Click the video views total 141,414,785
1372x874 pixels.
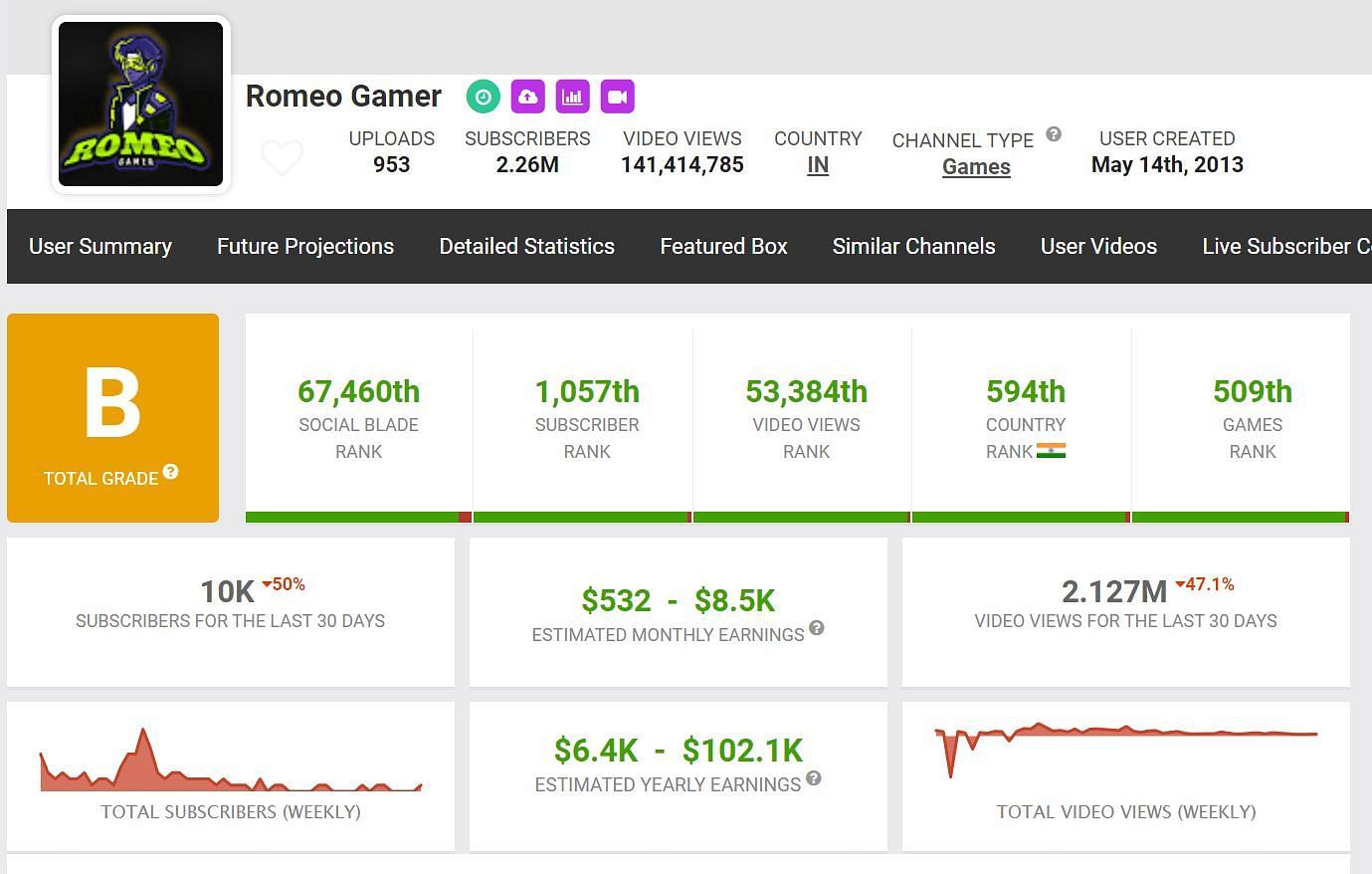(683, 165)
